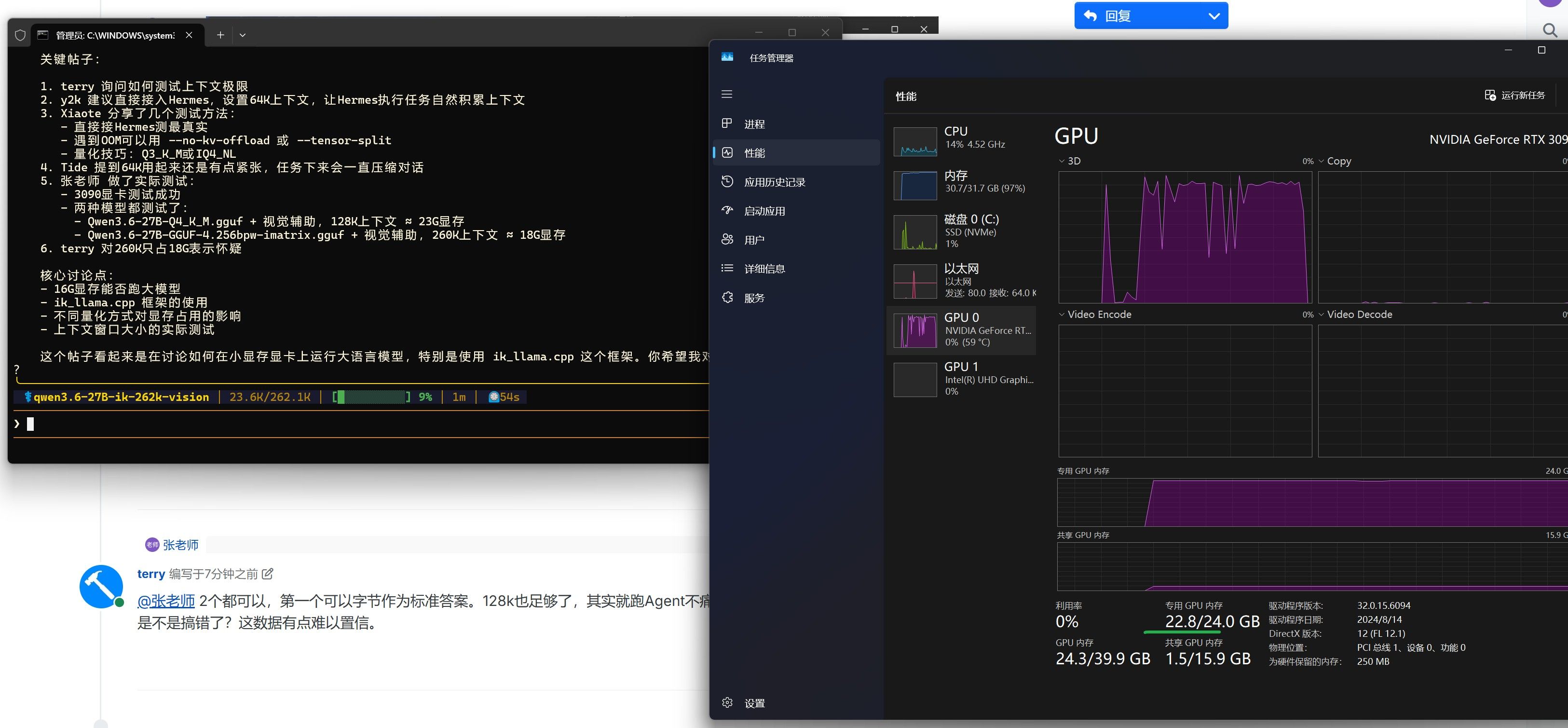Open terry's profile link in the post
1568x728 pixels.
tap(151, 574)
